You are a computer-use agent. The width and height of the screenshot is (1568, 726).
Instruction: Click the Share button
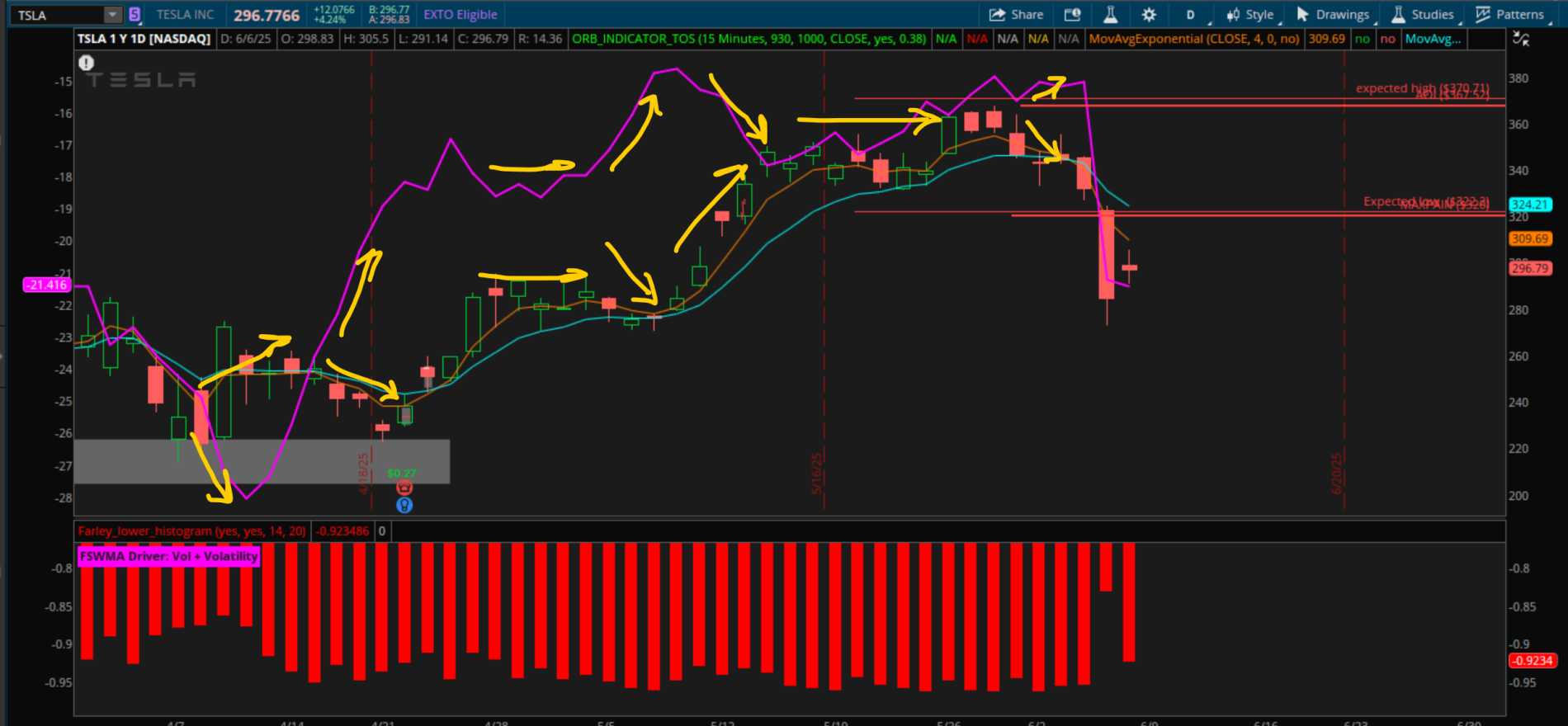click(1017, 15)
